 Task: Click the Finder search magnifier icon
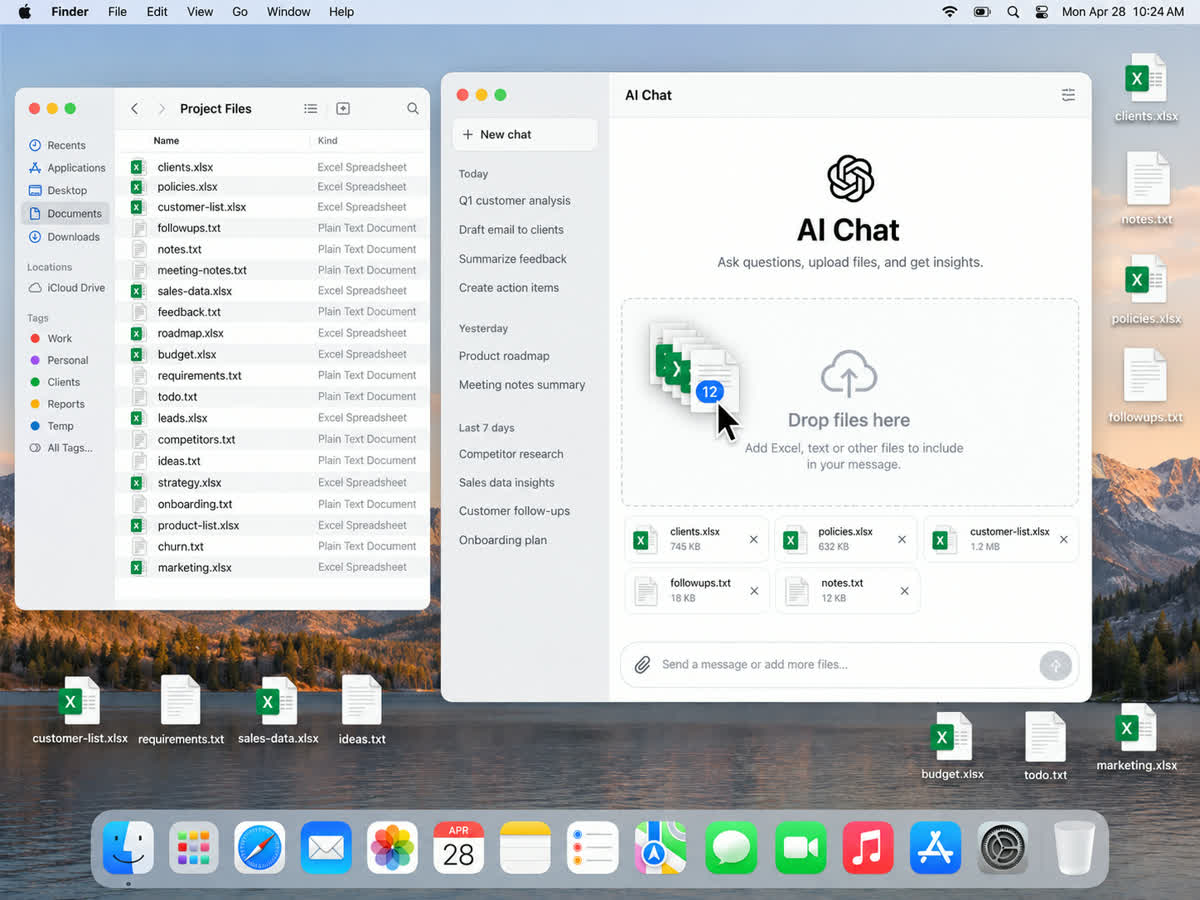coord(413,108)
